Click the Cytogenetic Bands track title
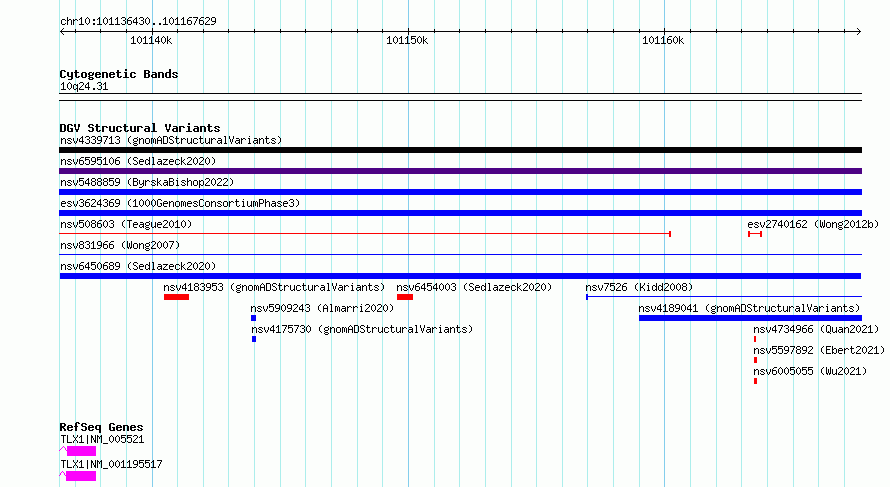This screenshot has width=890, height=487. (119, 74)
